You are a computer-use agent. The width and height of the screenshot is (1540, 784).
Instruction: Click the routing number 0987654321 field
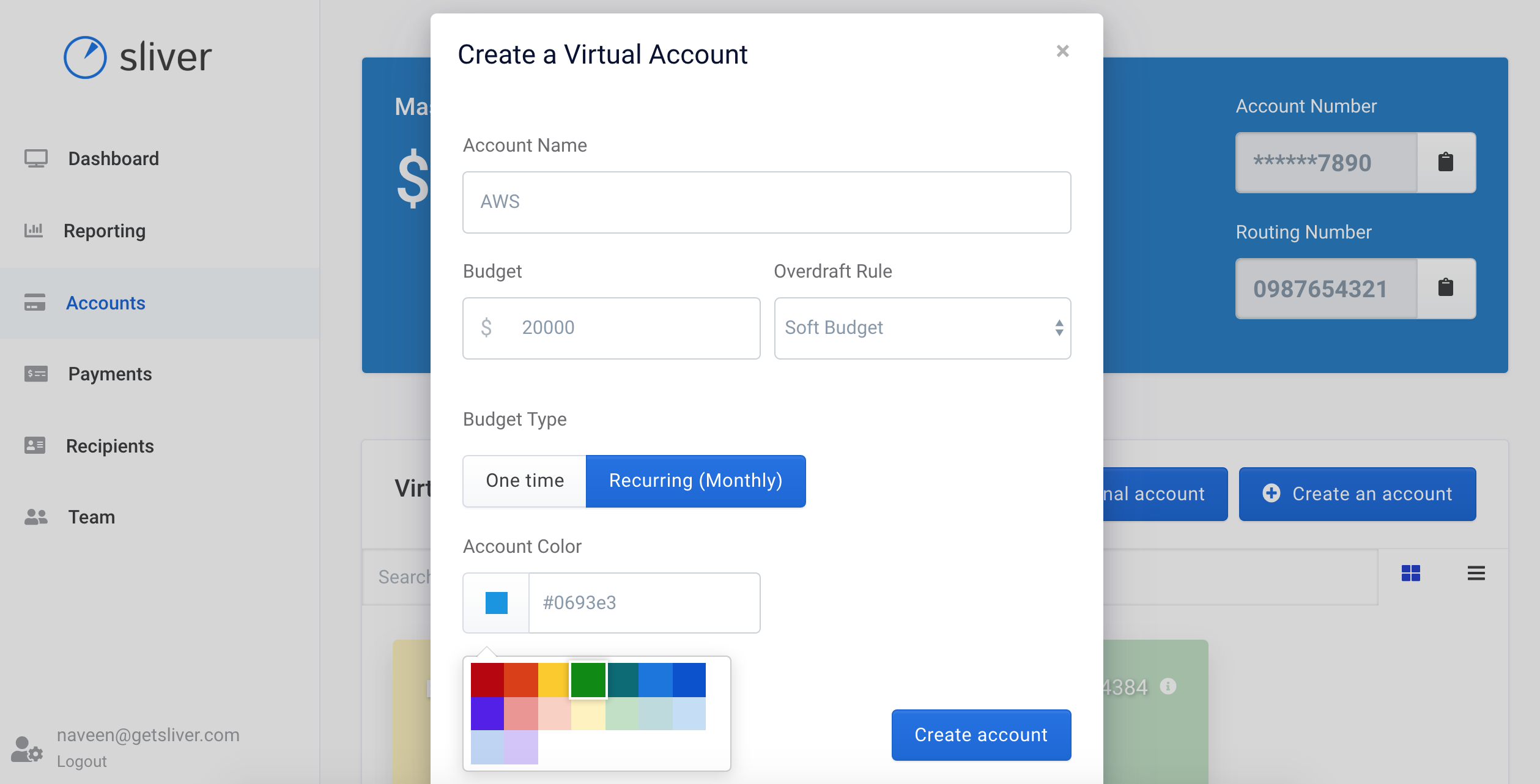(1326, 289)
